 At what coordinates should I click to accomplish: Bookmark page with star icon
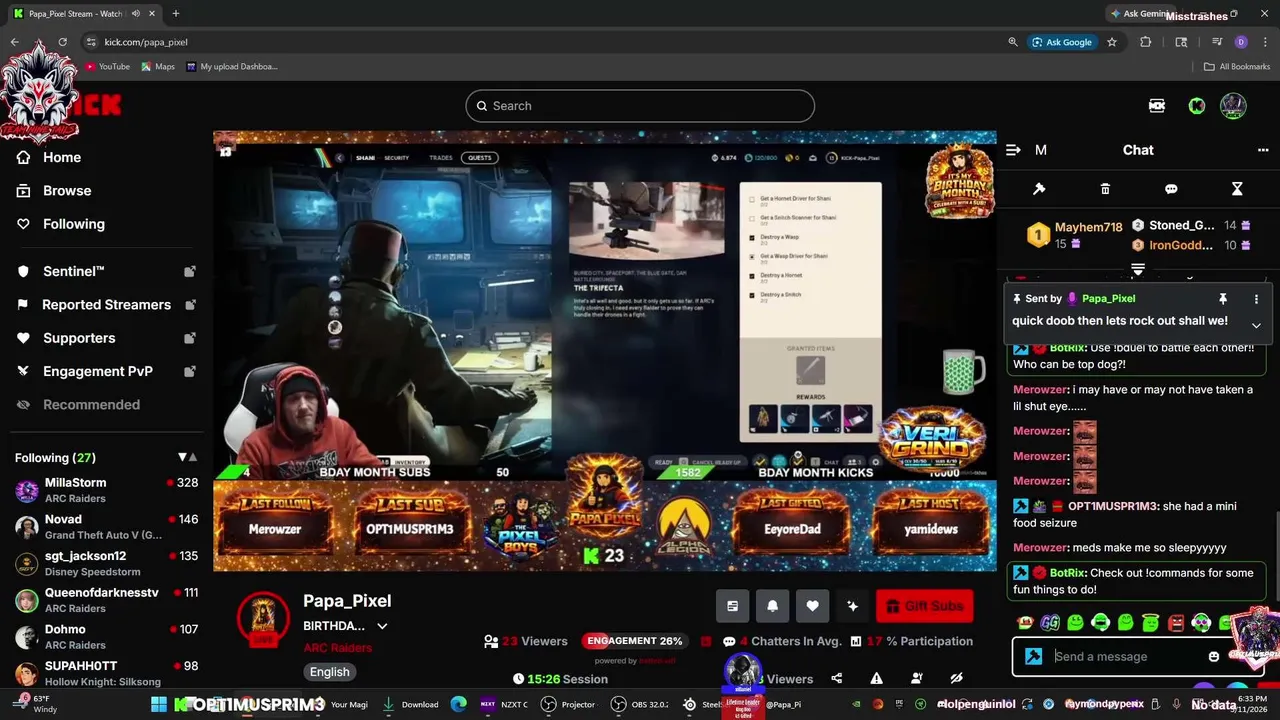(1112, 42)
